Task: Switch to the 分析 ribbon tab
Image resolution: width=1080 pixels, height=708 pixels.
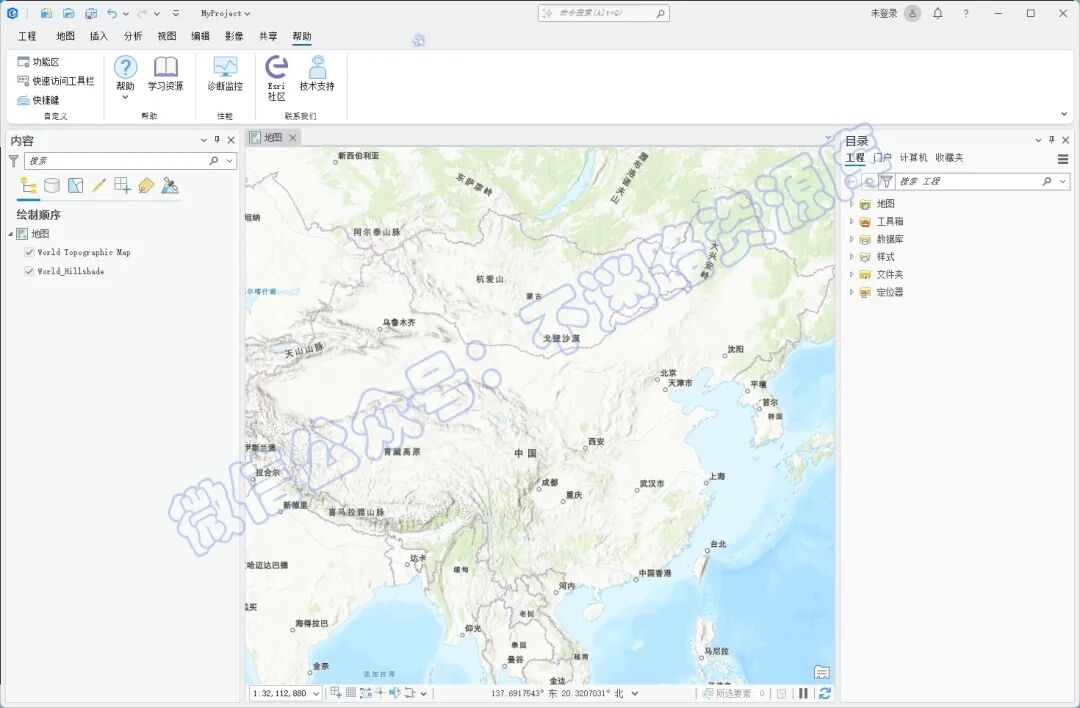Action: [133, 37]
